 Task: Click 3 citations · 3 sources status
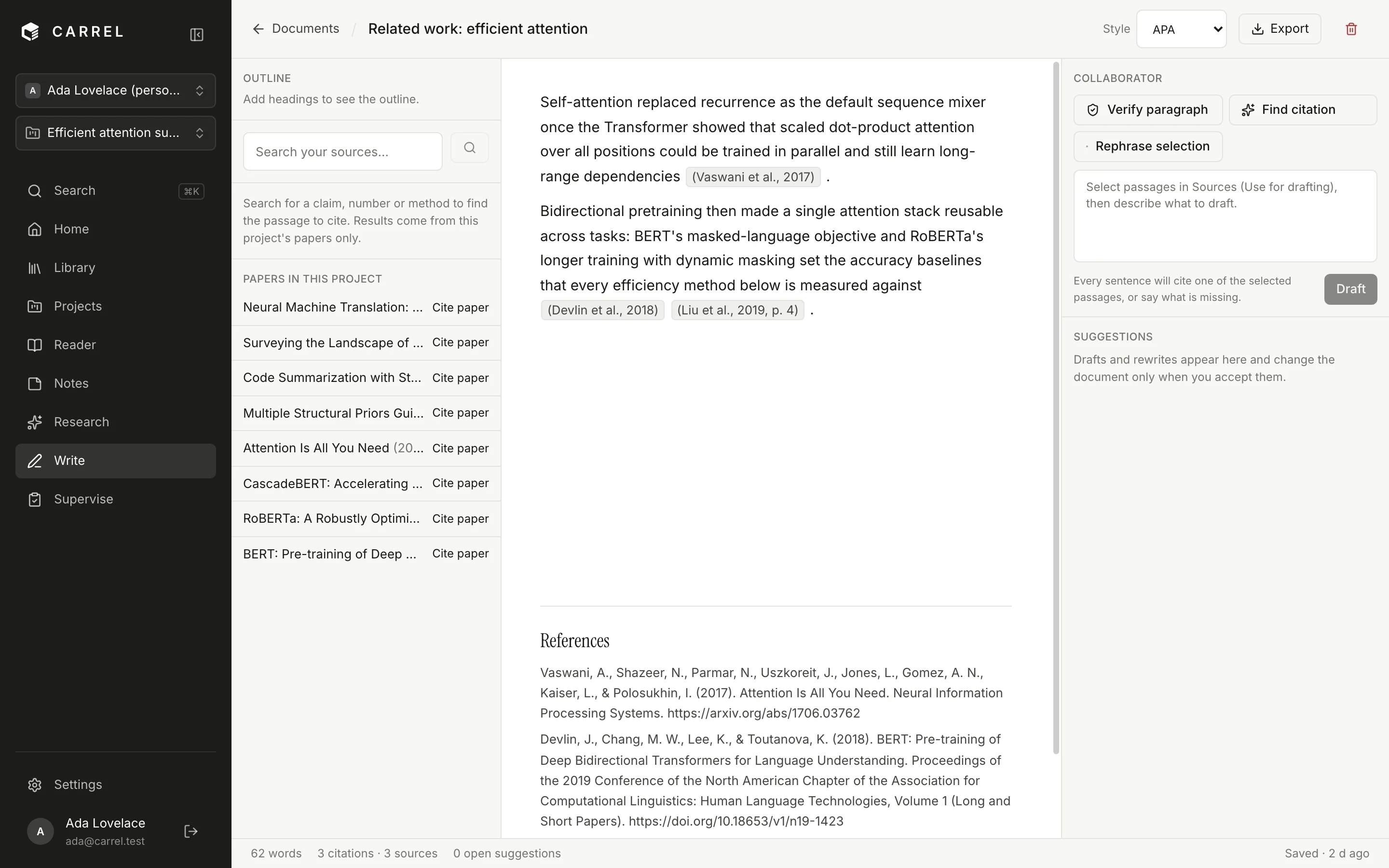[x=378, y=854]
